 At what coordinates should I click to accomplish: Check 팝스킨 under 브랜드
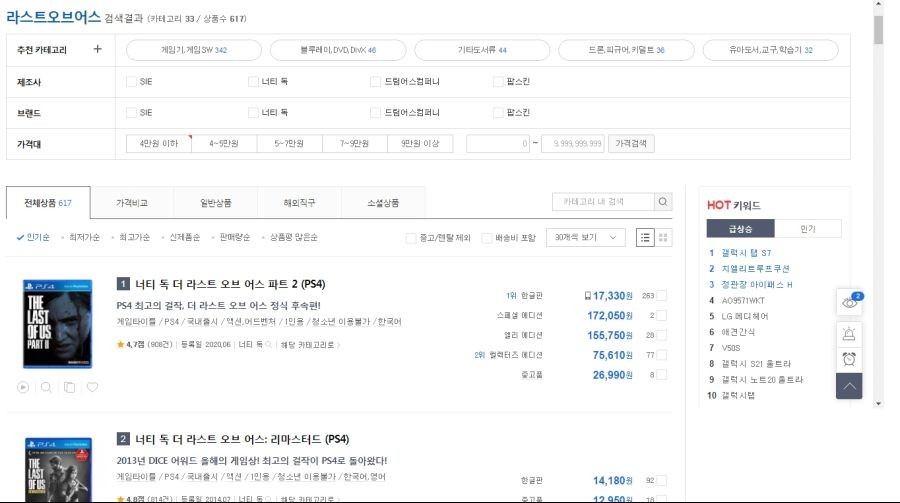498,113
